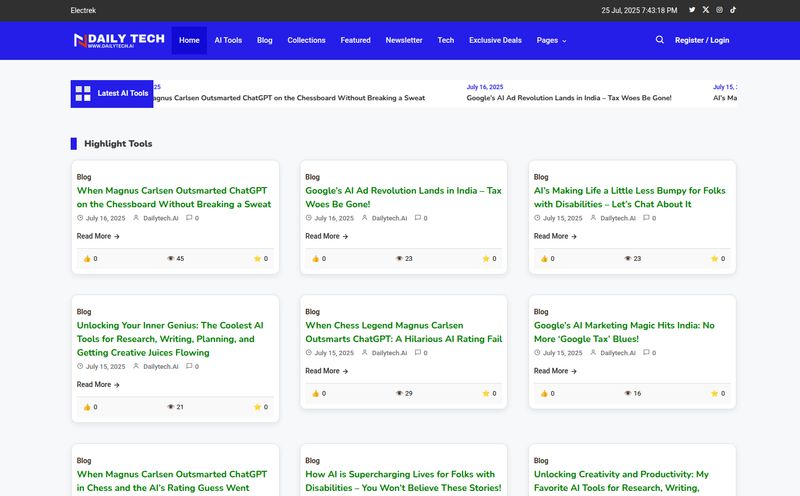Read More on Unlocking Your Inner Genius post
The width and height of the screenshot is (800, 496).
(x=98, y=385)
